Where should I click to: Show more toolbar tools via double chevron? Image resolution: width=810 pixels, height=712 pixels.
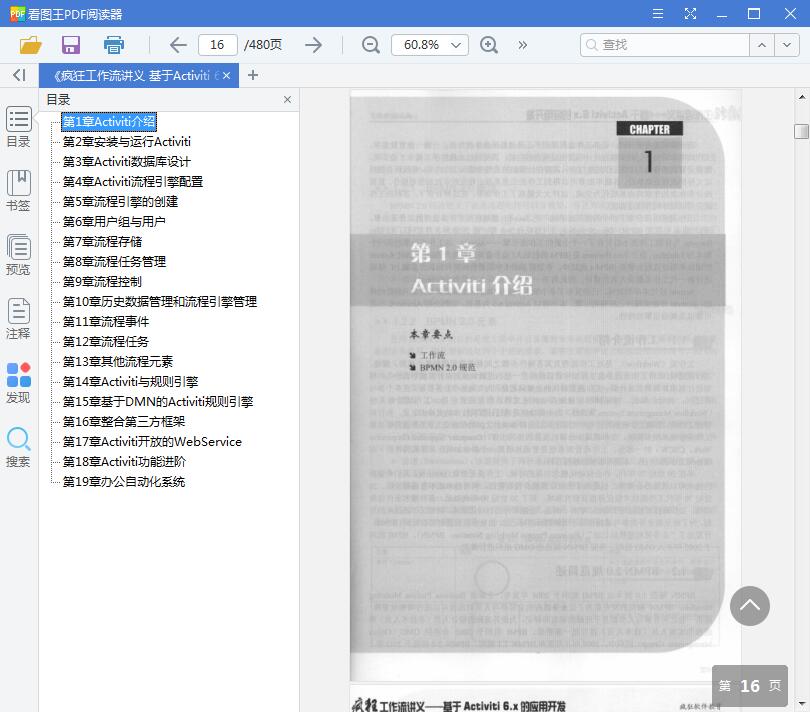523,45
